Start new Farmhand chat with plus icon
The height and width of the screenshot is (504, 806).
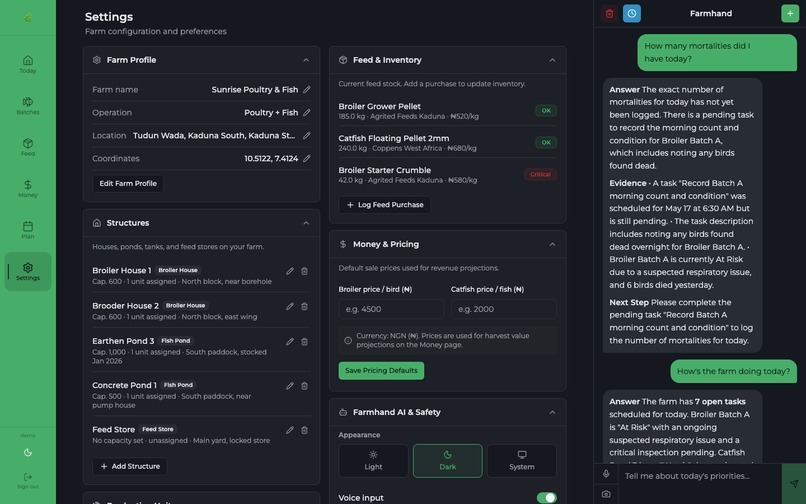790,13
